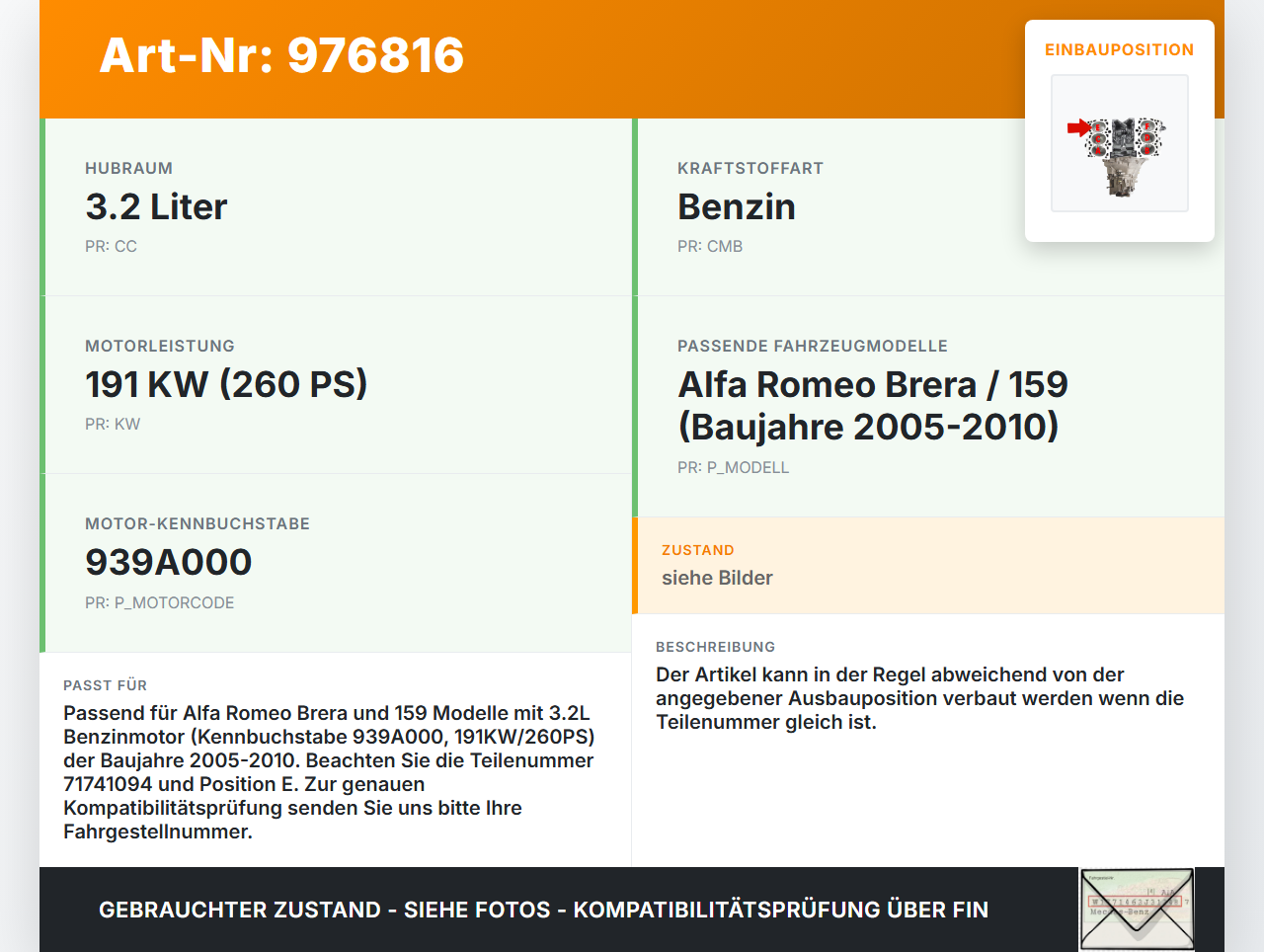Click the 939A000 motor code value
This screenshot has height=952, width=1264.
168,562
